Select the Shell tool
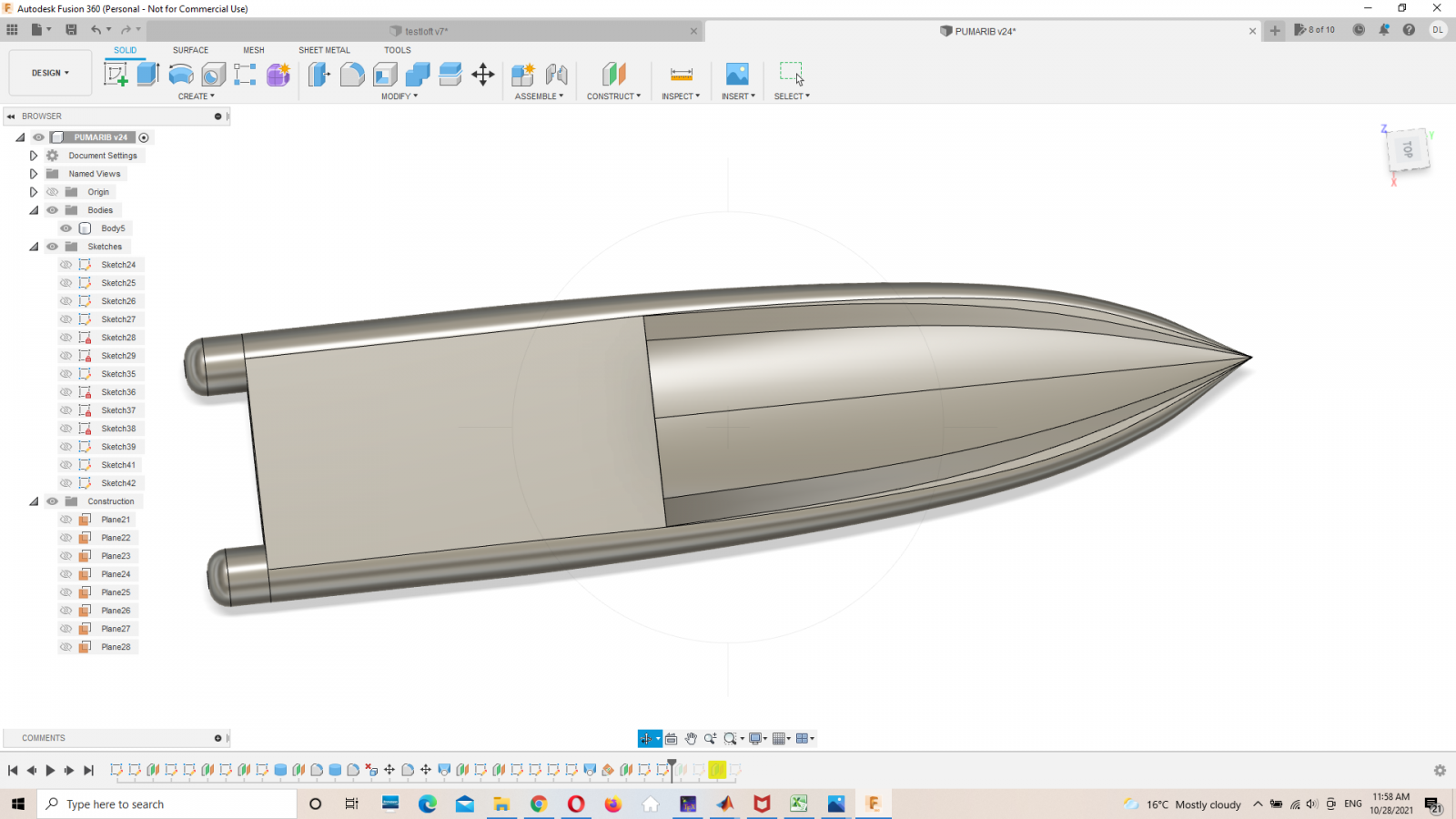The width and height of the screenshot is (1456, 819). [385, 75]
